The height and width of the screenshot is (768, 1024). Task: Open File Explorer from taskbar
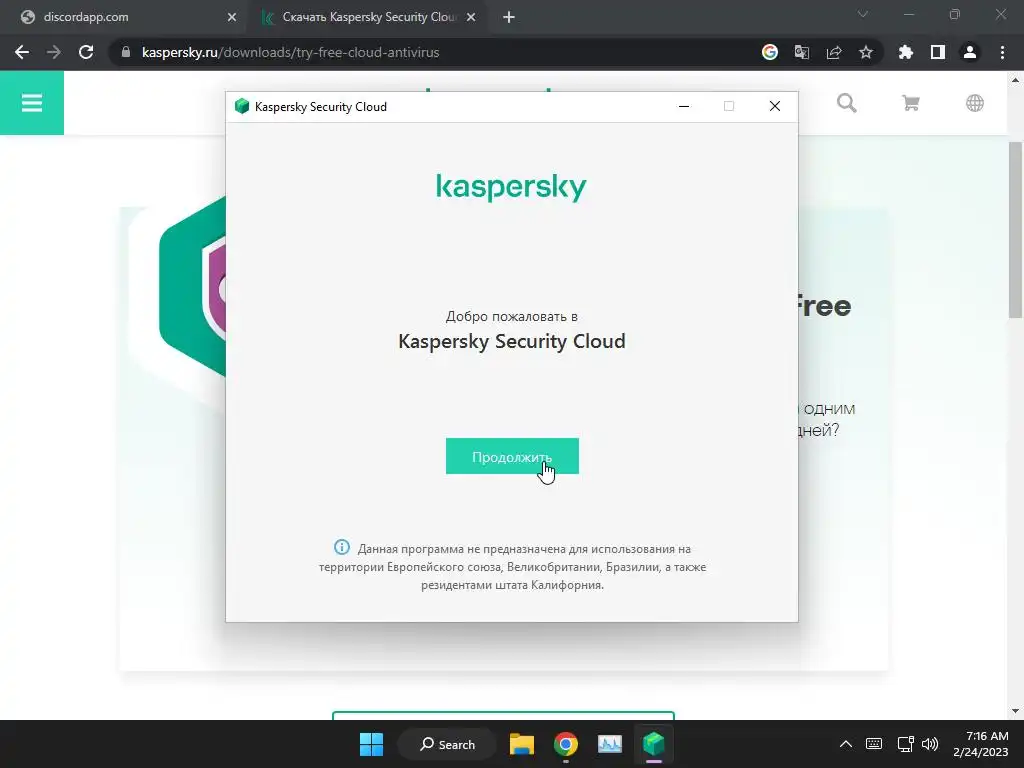[x=522, y=744]
